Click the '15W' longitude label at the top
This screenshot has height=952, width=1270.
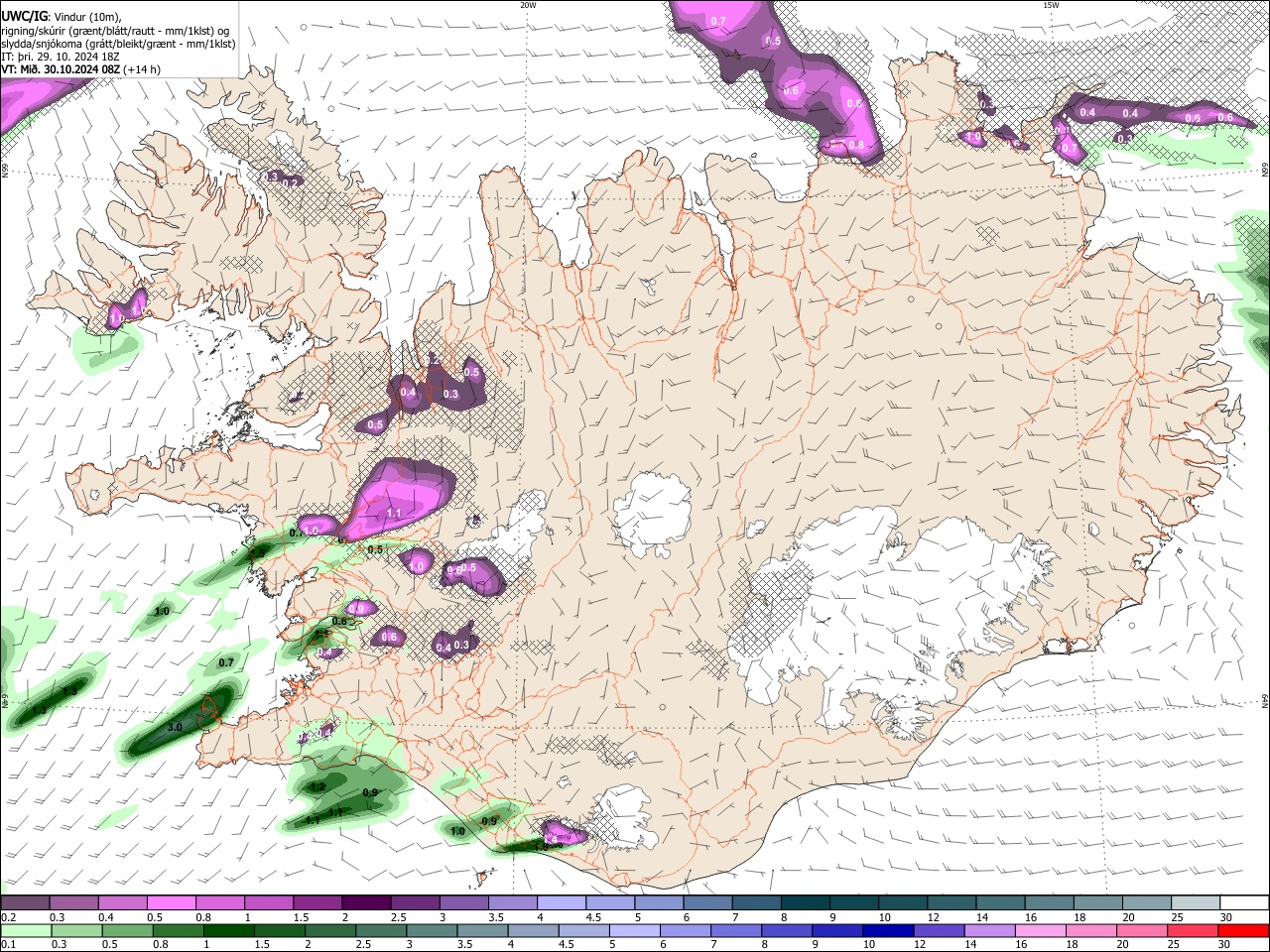pyautogui.click(x=1051, y=5)
